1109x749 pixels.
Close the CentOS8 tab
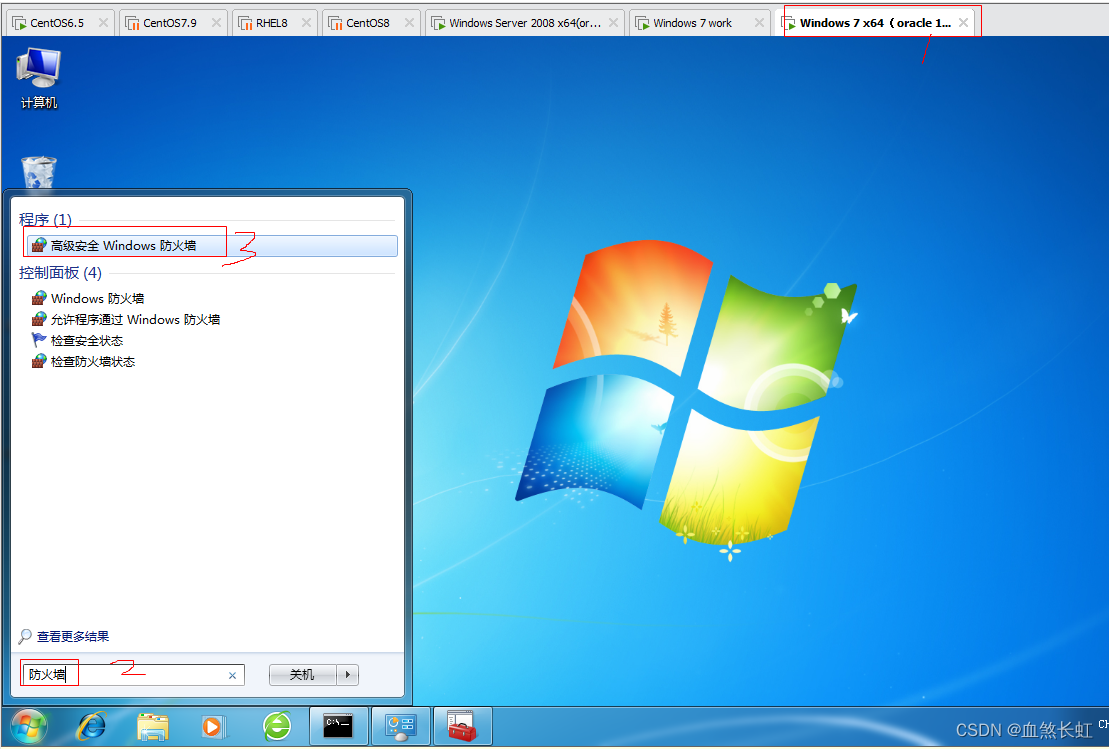(409, 23)
